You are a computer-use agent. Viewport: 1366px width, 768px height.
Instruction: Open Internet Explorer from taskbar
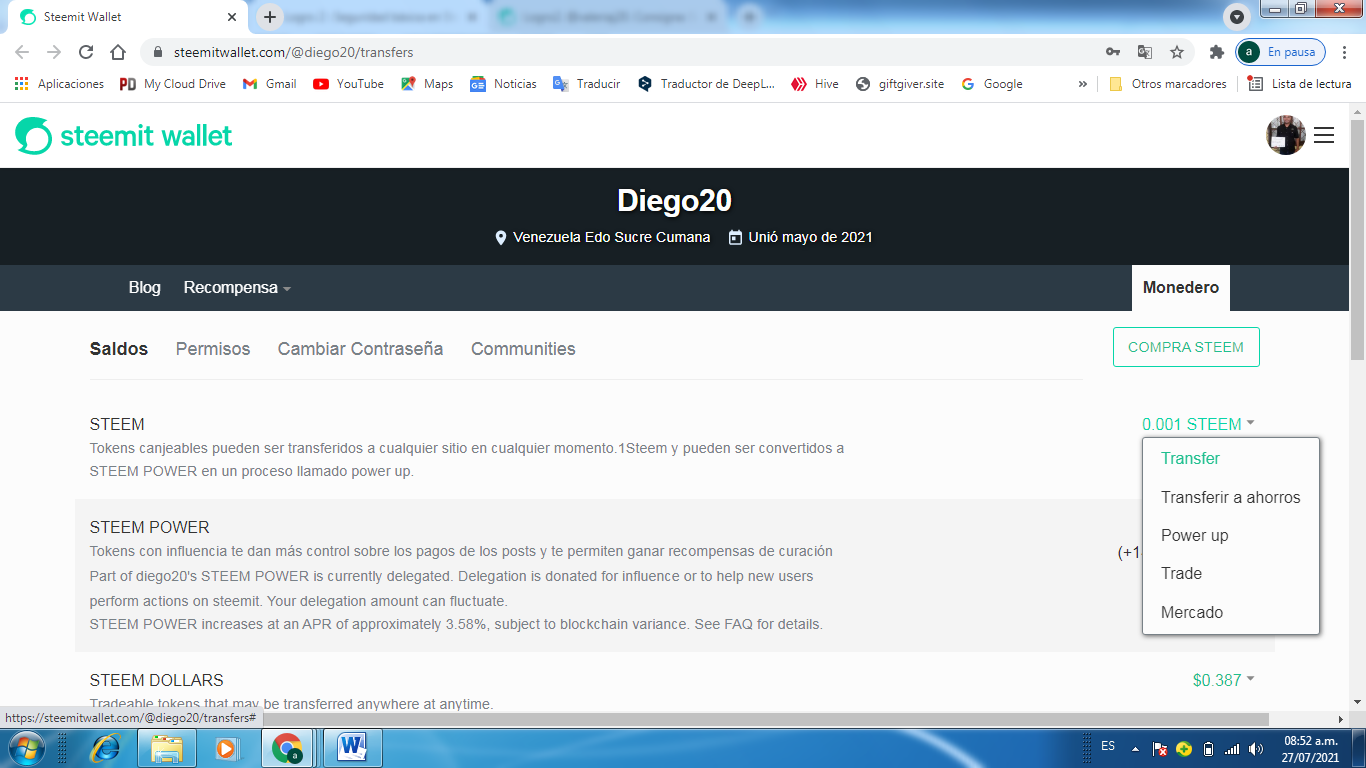pyautogui.click(x=105, y=748)
